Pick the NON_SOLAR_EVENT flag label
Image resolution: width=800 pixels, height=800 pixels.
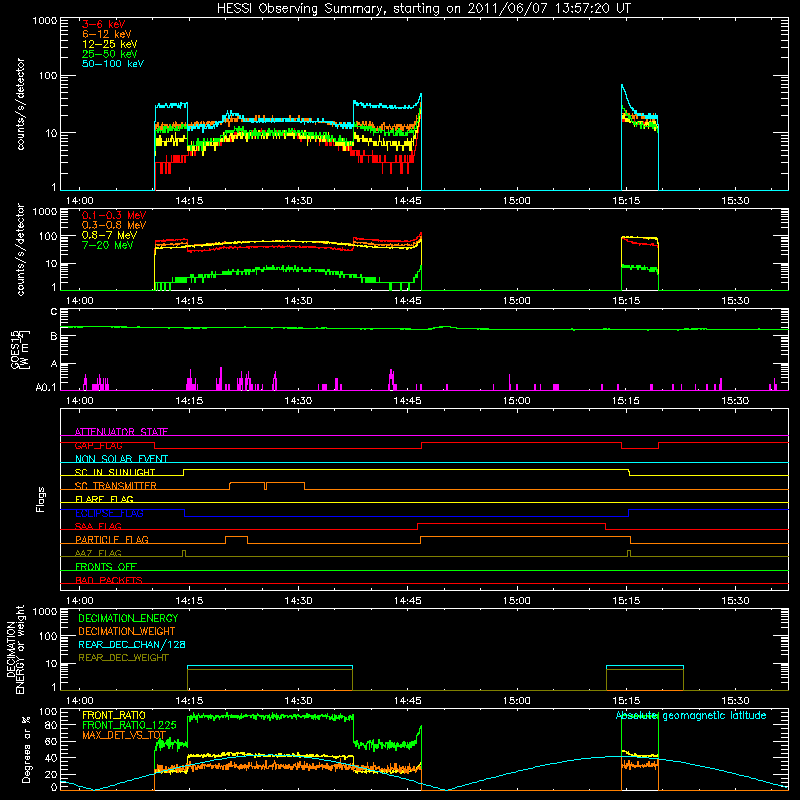click(121, 459)
